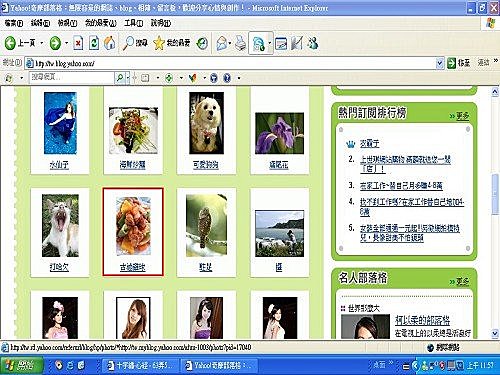The image size is (500, 375).
Task: Open the dropdown next to the first lower-toolbar icon
Action: [22, 78]
